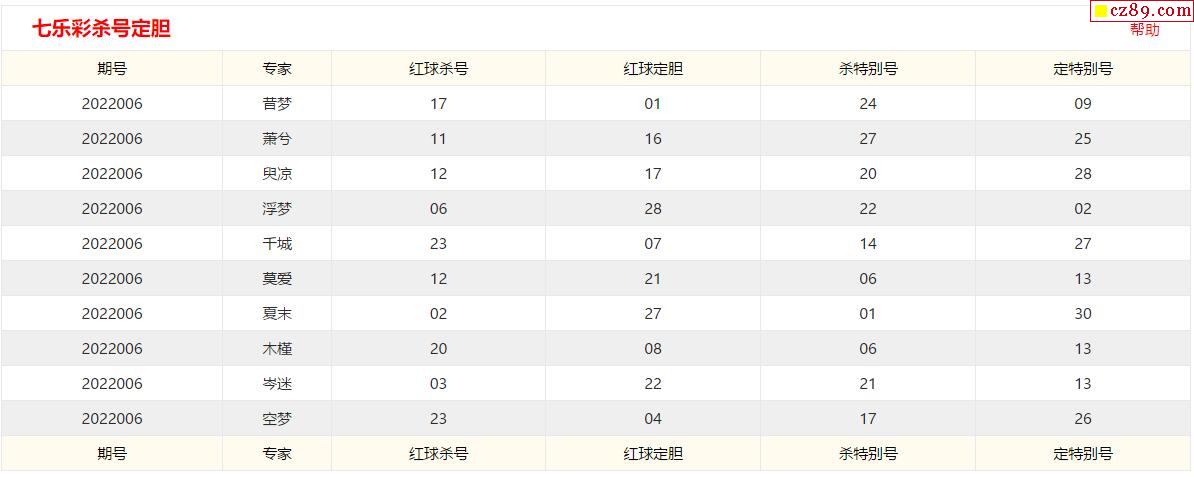Click the yellow square icon beside cz89.com
1194x477 pixels.
[x=1101, y=11]
